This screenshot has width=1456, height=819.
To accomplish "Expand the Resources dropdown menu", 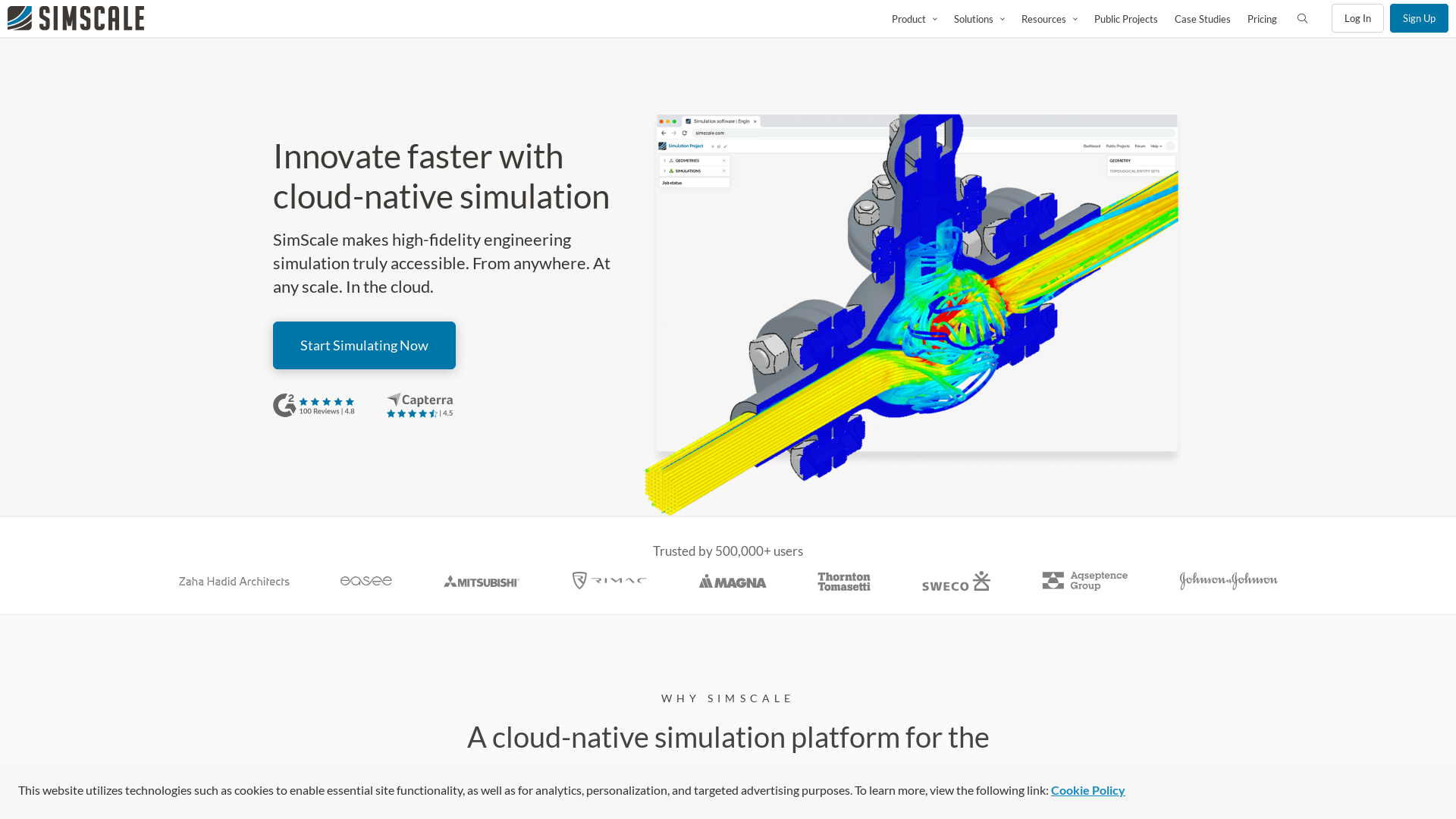I will coord(1050,18).
